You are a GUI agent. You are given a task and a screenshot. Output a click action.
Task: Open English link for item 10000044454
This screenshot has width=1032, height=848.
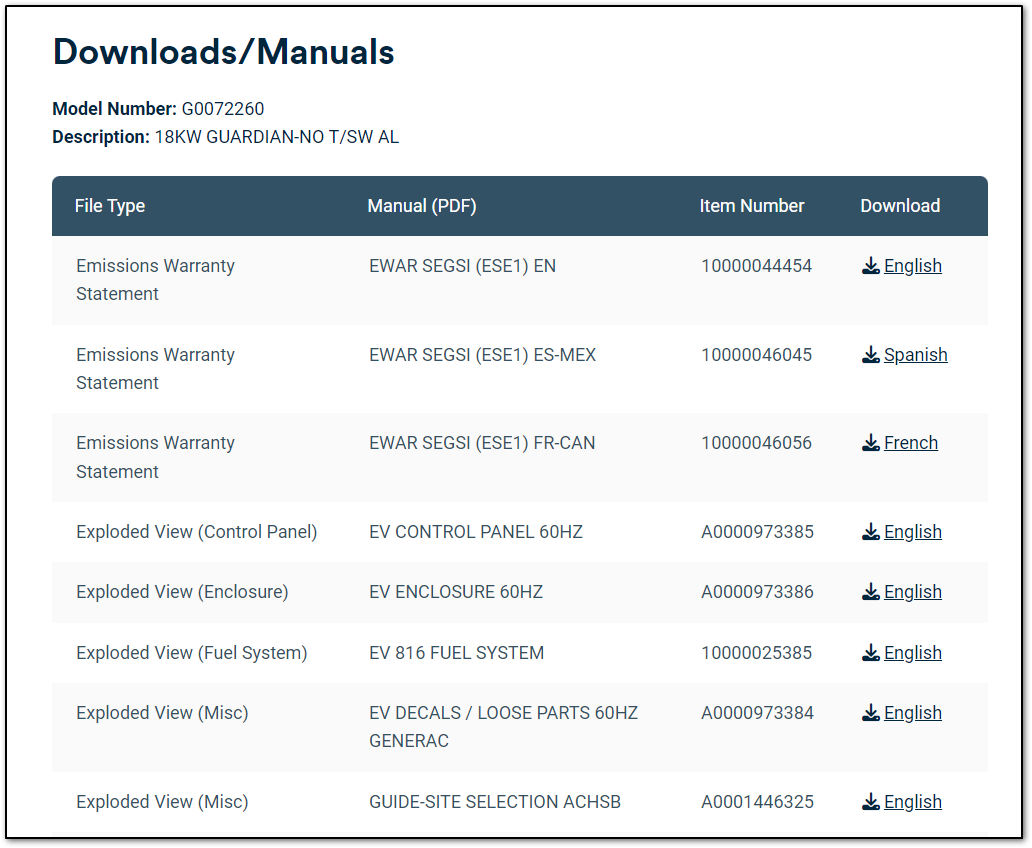[x=912, y=266]
